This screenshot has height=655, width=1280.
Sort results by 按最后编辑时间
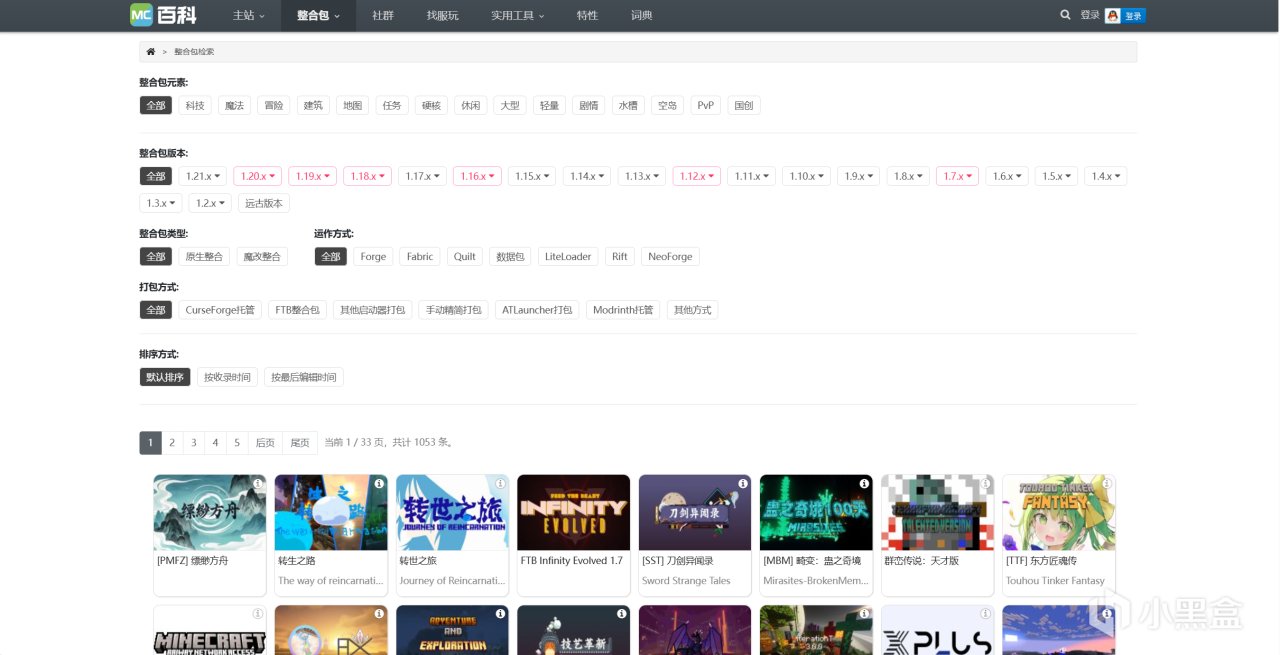coord(304,377)
